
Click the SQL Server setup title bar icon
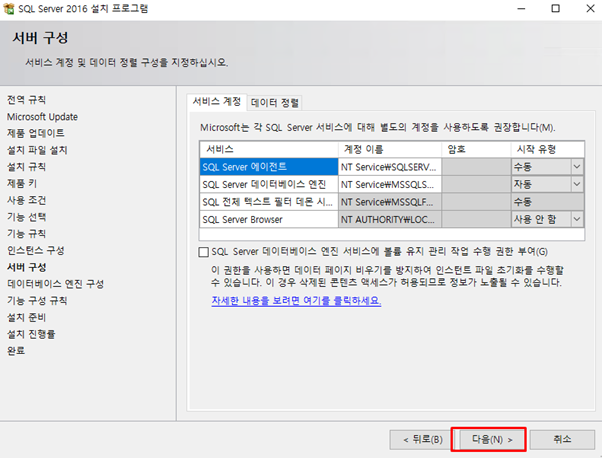(x=8, y=8)
